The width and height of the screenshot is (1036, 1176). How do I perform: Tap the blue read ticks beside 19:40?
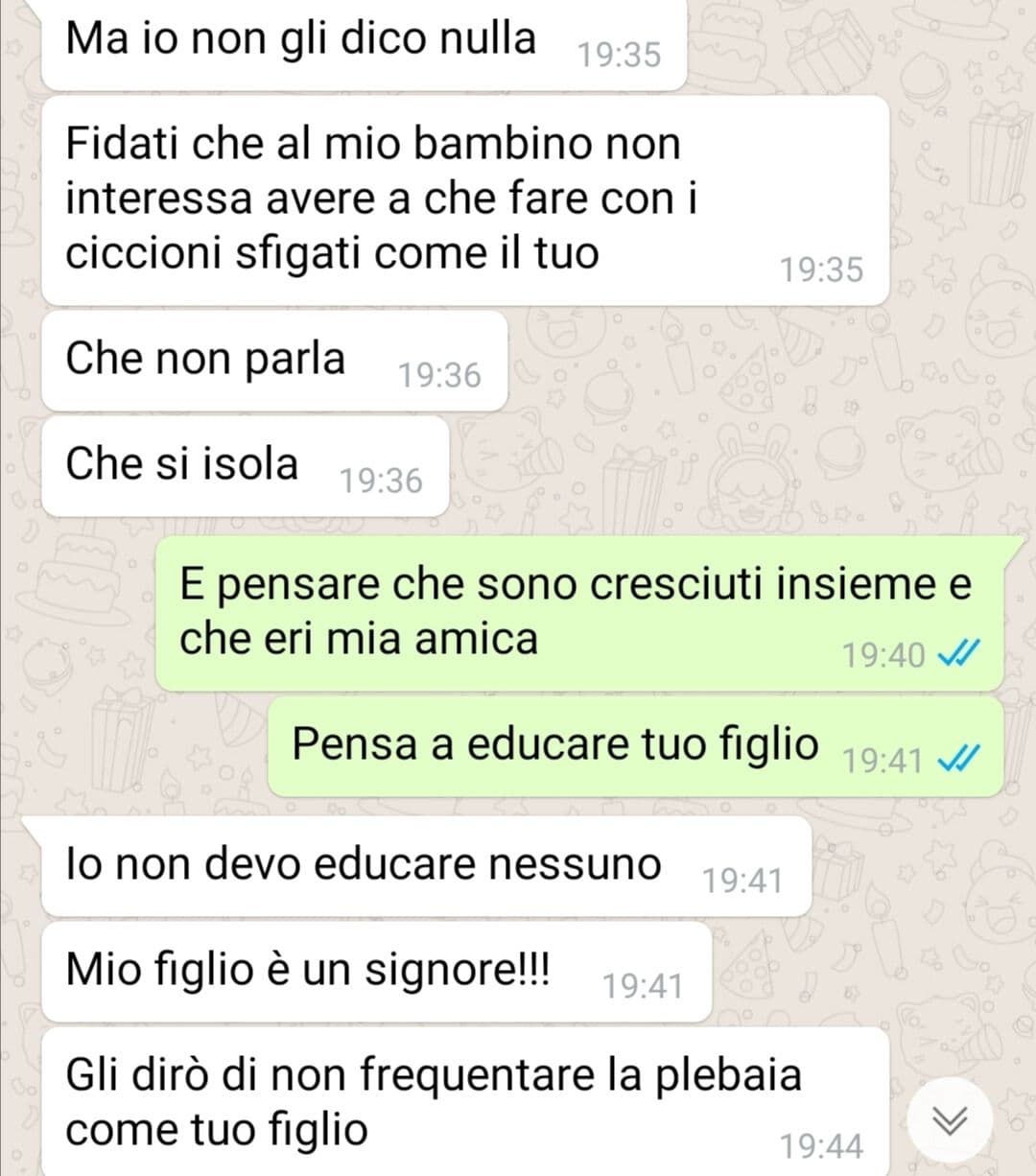point(957,654)
